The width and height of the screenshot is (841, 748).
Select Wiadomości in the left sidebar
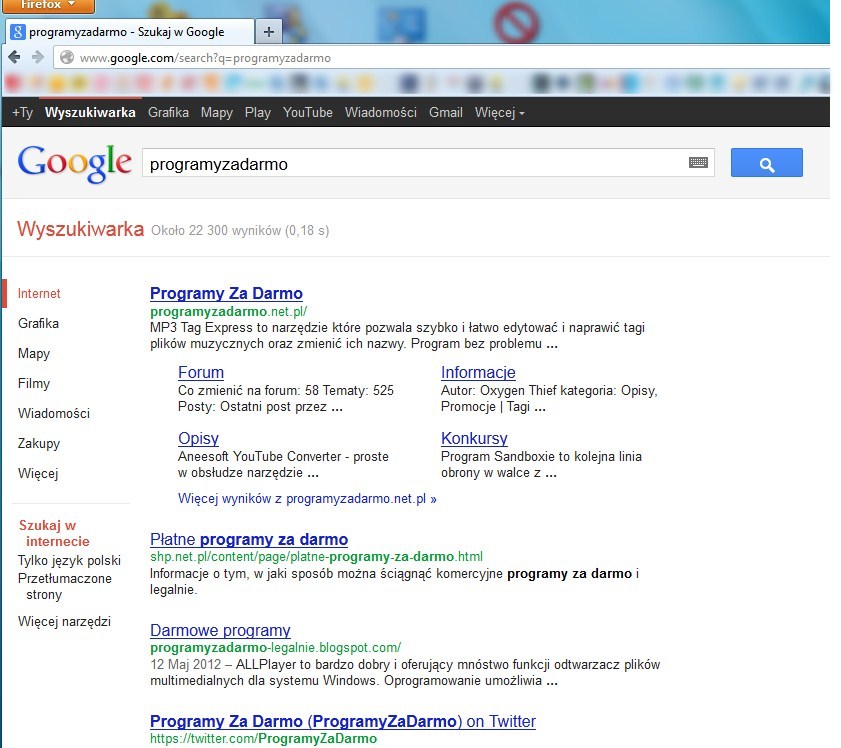(54, 413)
